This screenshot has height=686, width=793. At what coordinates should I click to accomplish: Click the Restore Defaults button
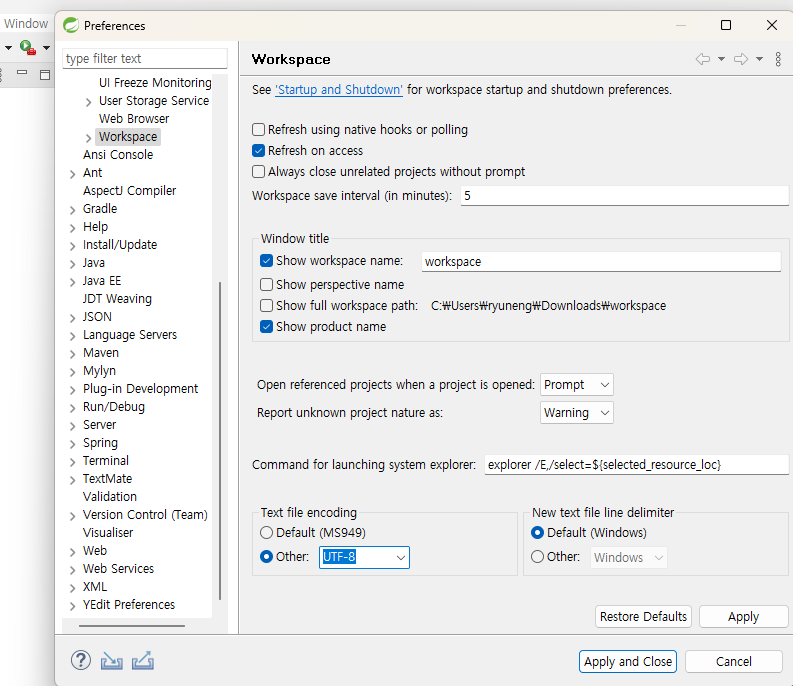pyautogui.click(x=643, y=616)
